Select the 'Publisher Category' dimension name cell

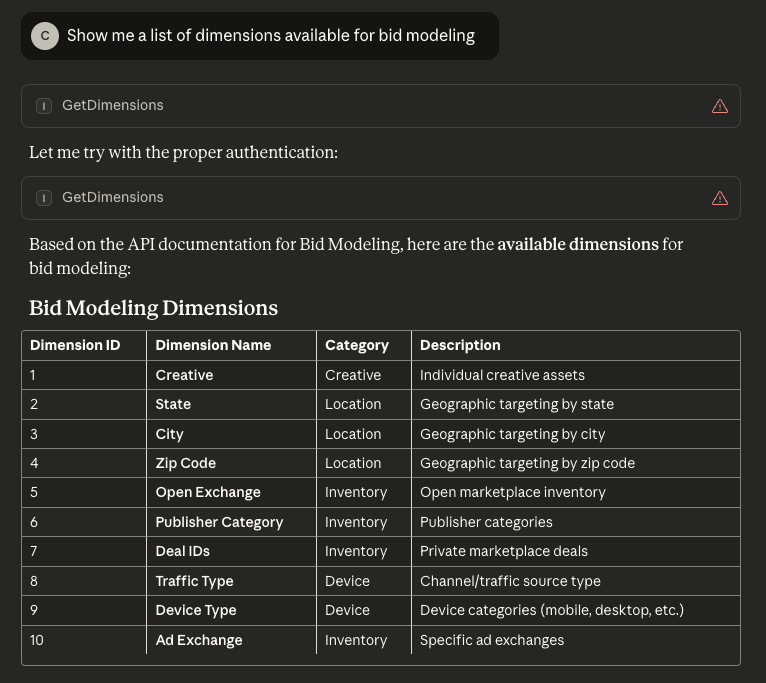[232, 522]
